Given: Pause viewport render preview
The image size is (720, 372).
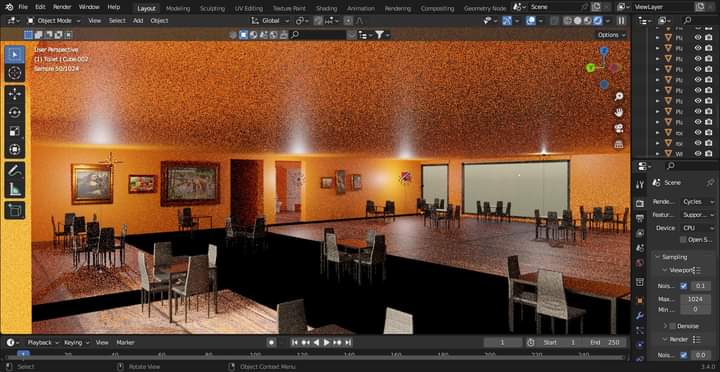Looking at the screenshot, I should [x=621, y=21].
